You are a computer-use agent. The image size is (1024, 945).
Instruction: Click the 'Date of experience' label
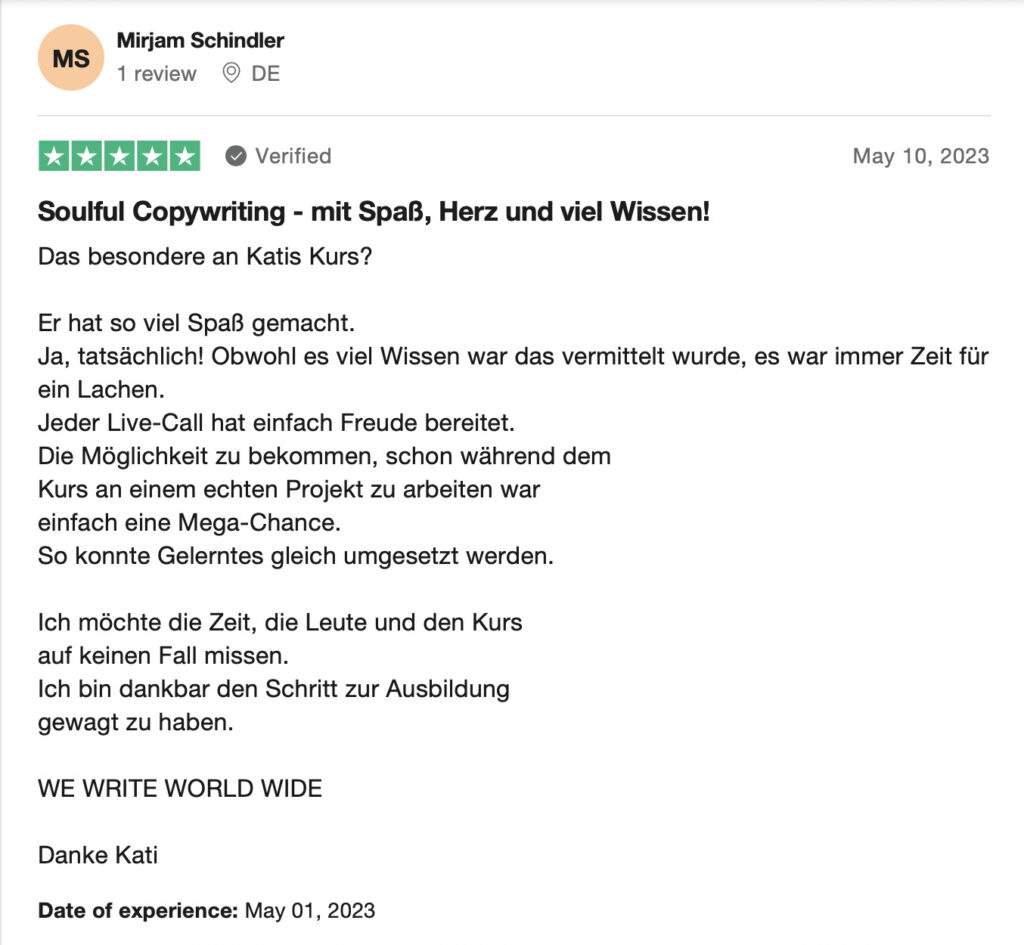tap(138, 911)
